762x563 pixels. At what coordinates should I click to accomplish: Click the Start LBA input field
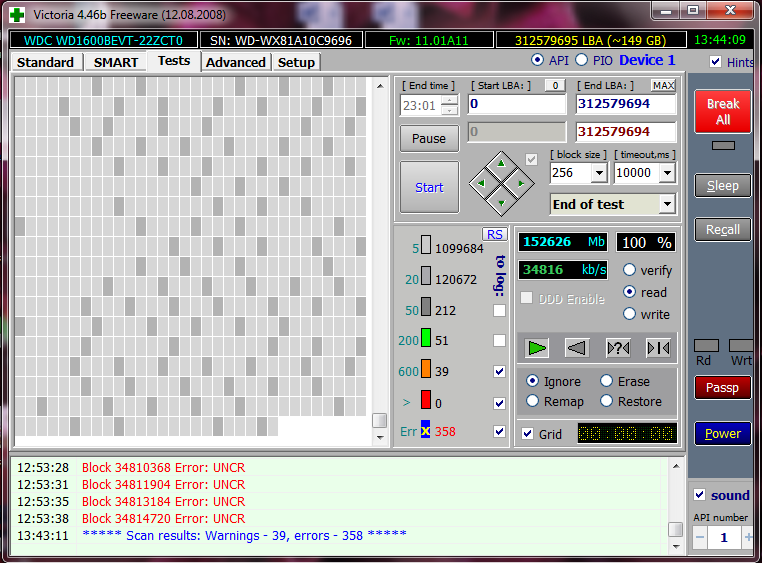(x=516, y=104)
